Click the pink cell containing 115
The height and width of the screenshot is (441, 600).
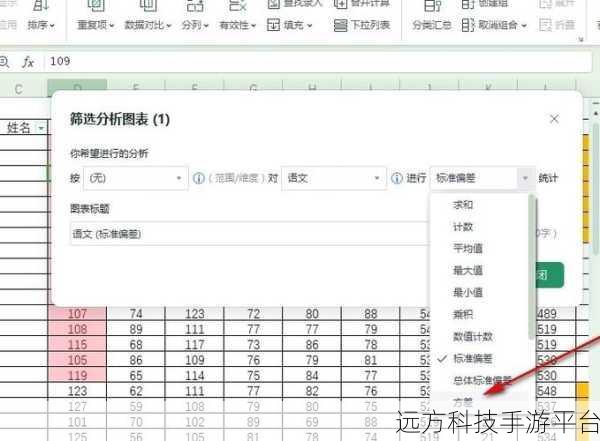[77, 345]
